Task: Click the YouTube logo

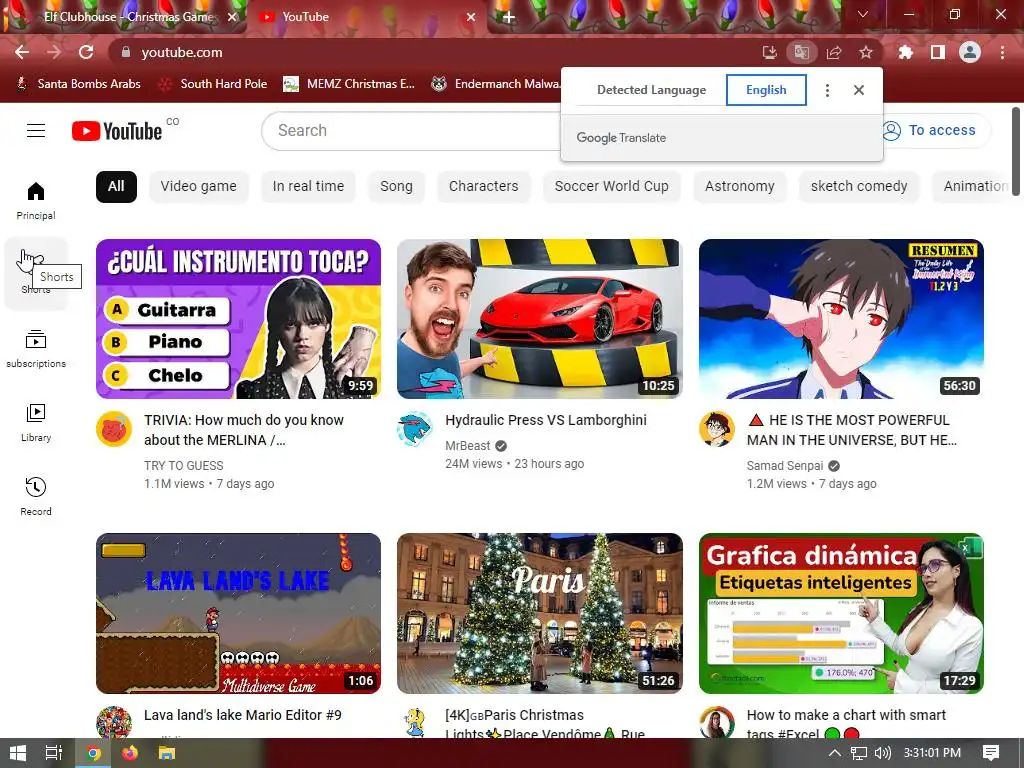Action: (x=117, y=131)
